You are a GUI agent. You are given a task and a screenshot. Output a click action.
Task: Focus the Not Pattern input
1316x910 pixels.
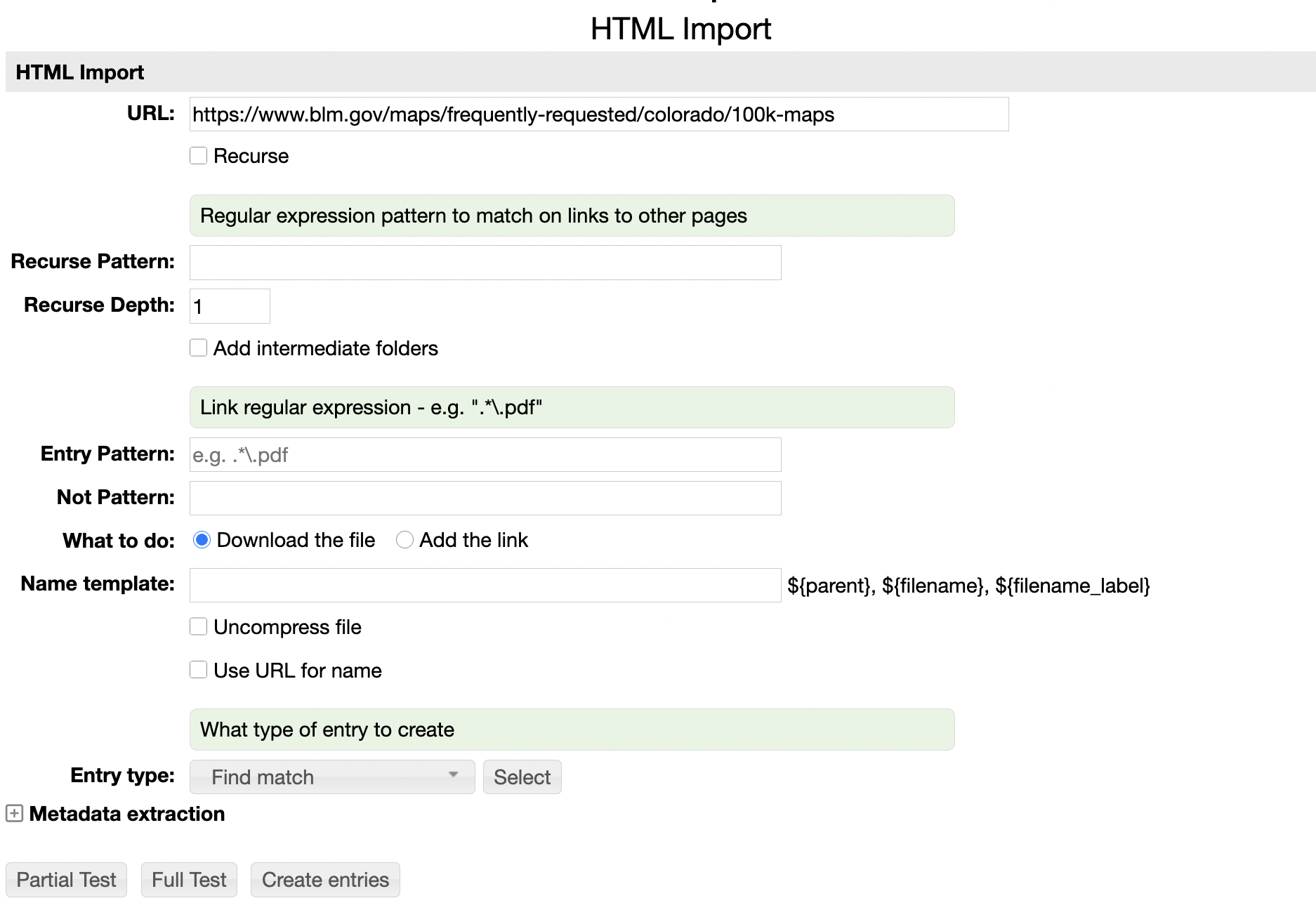pos(485,499)
